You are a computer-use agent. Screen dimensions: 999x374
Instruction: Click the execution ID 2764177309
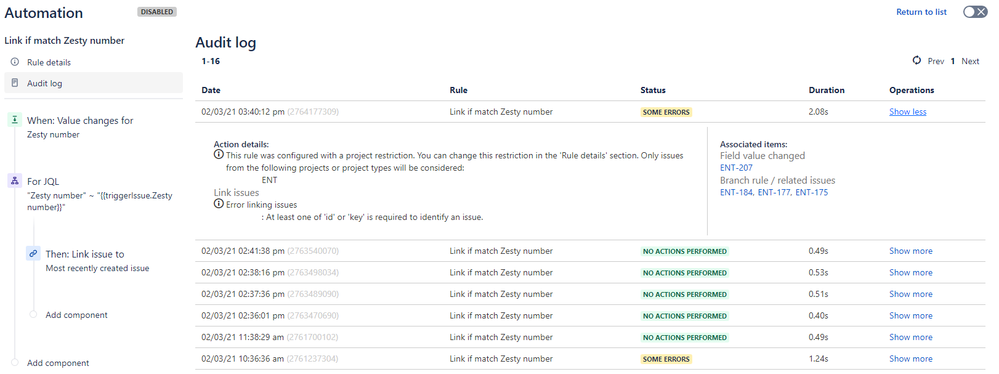pos(313,111)
